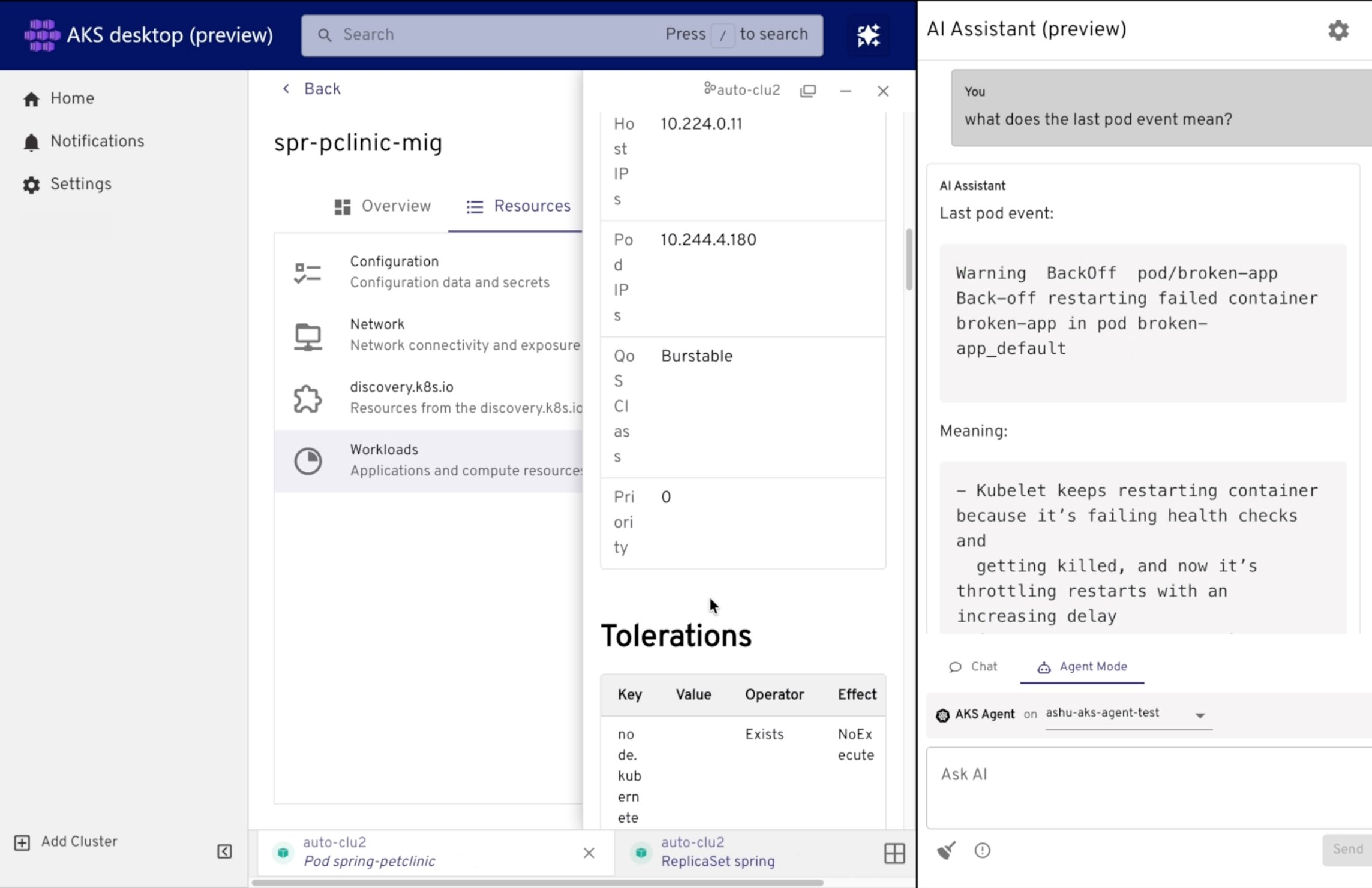The width and height of the screenshot is (1372, 888).
Task: Click the search magnifier icon
Action: point(325,35)
